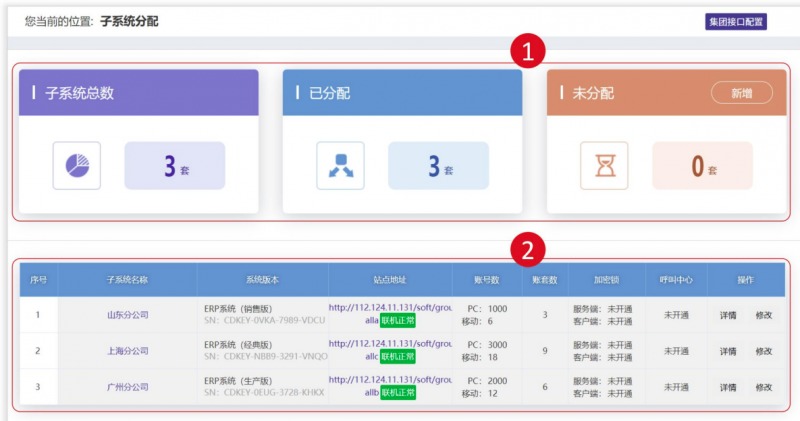Open 集团接口配置 at top right
Screen dimensions: 800x421
click(x=735, y=21)
